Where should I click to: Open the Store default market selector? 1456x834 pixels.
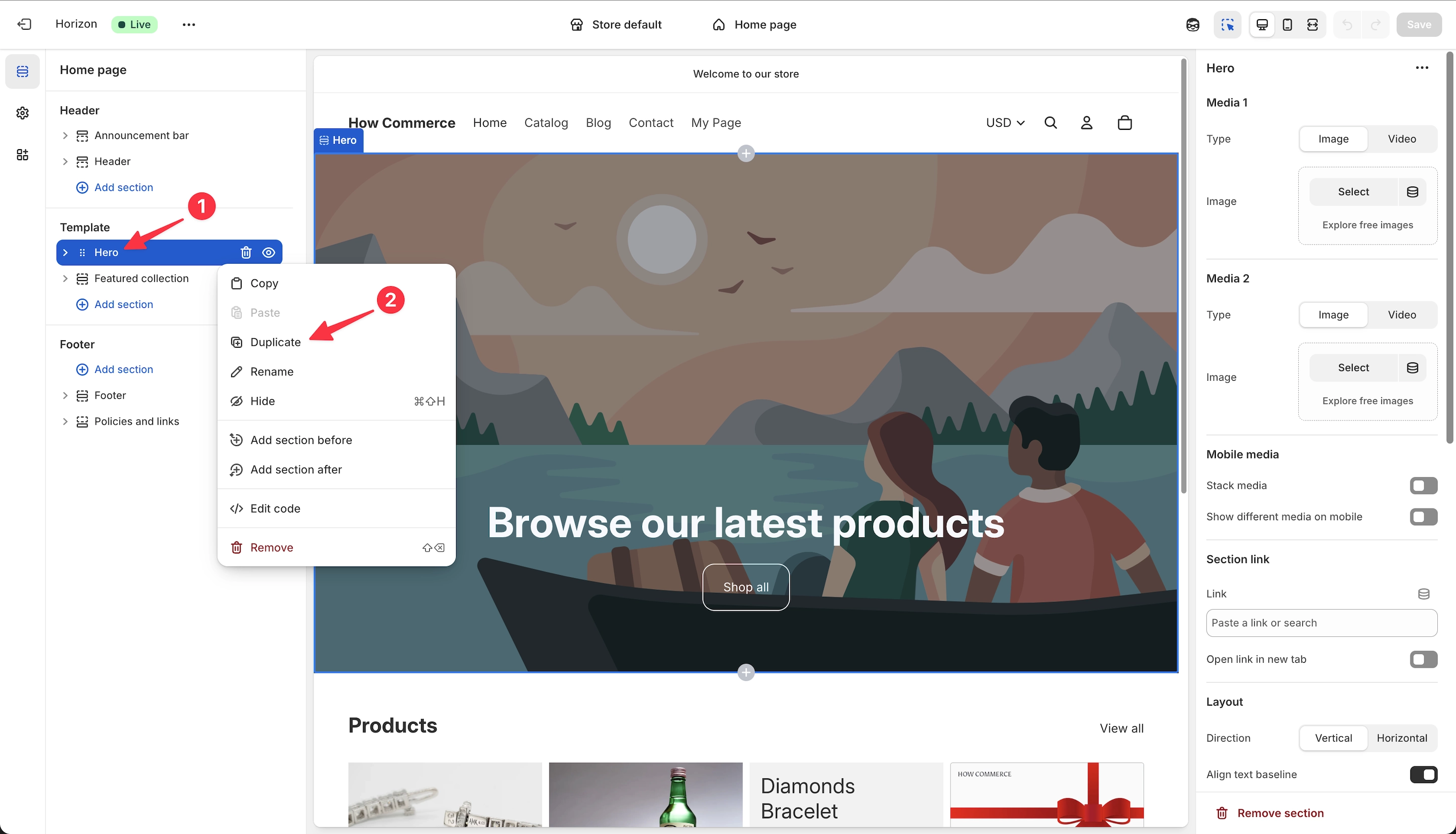616,25
